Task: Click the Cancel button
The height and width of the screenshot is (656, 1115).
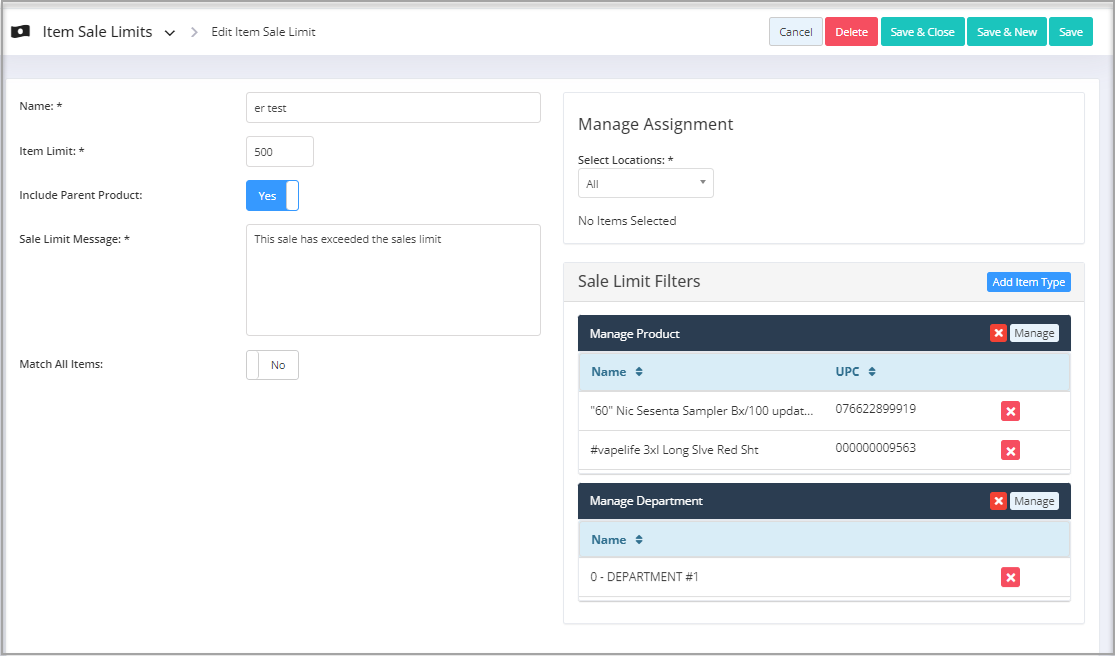Action: (x=796, y=32)
